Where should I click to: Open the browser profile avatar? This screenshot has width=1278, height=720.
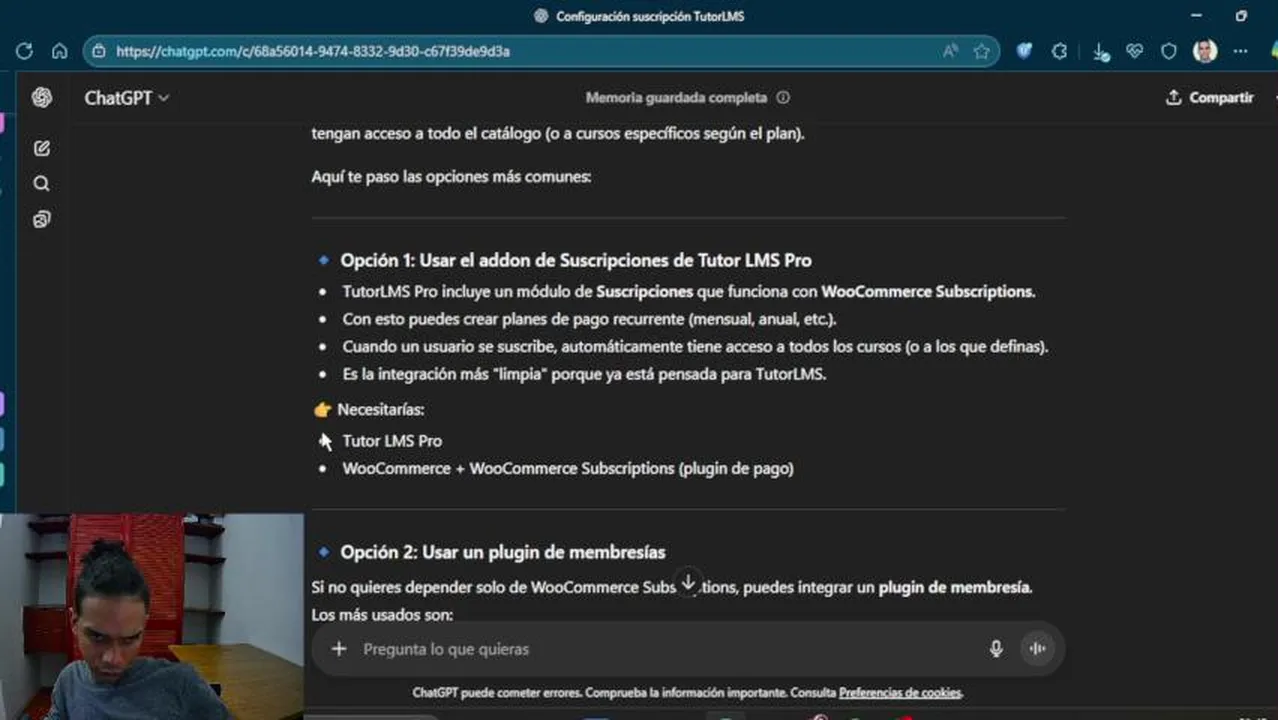pos(1205,51)
